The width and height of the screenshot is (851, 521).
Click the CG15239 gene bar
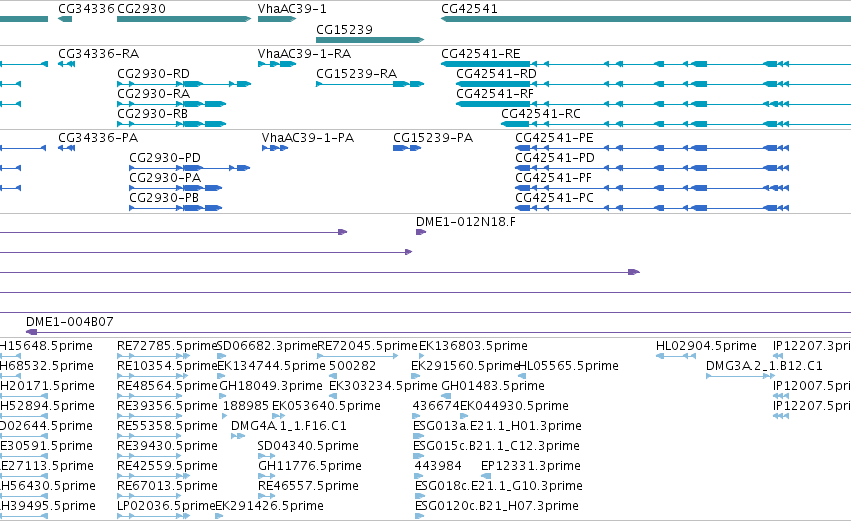coord(370,40)
